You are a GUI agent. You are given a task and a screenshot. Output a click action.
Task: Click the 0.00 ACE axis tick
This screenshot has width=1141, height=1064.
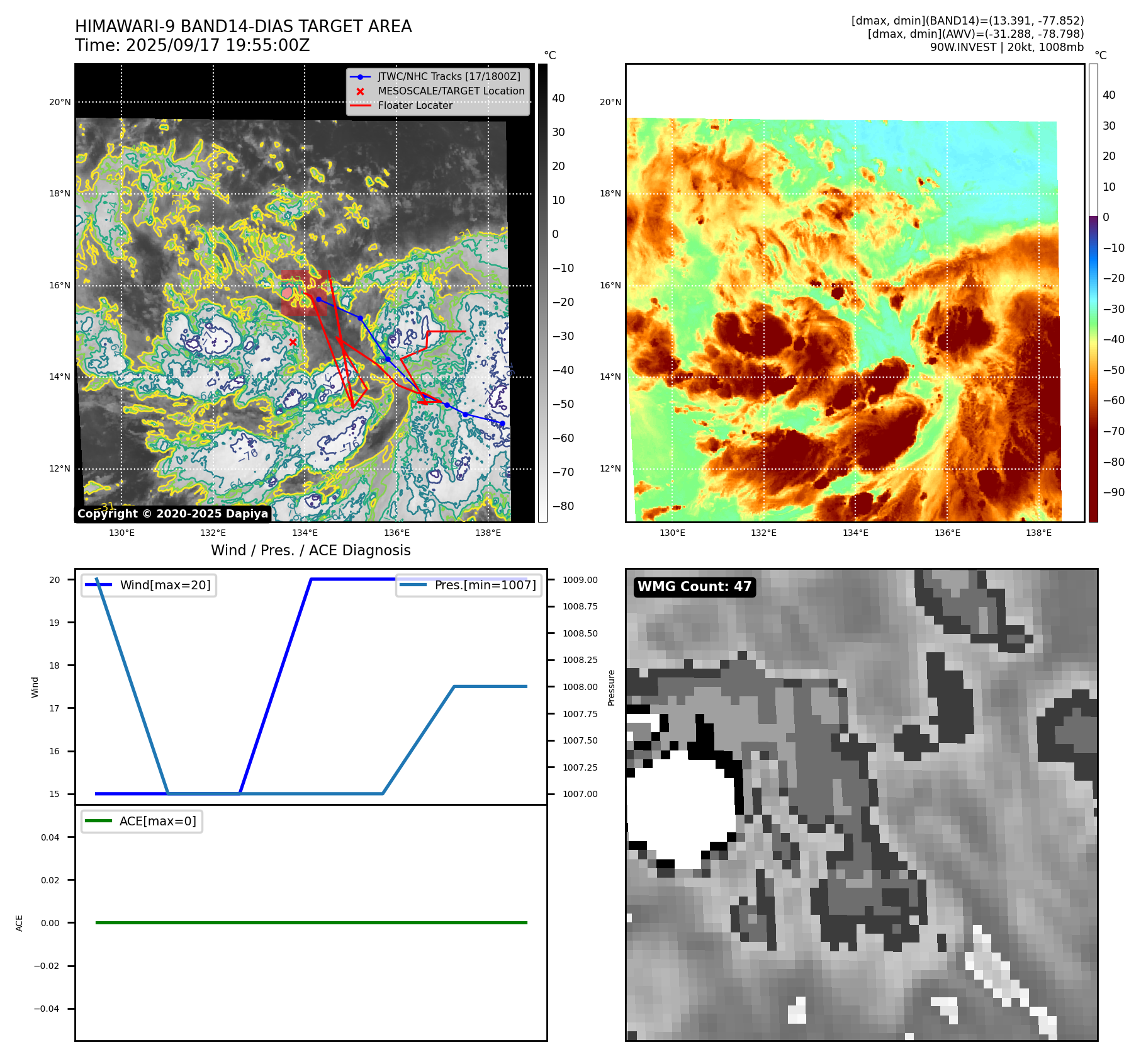point(50,923)
